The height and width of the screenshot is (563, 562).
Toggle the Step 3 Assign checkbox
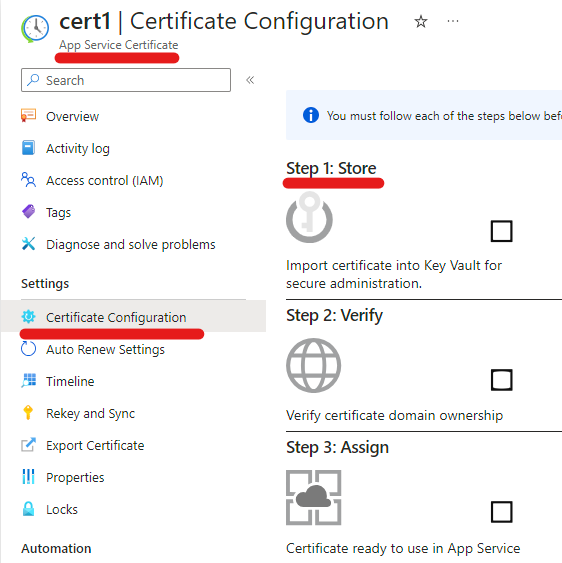[x=501, y=512]
